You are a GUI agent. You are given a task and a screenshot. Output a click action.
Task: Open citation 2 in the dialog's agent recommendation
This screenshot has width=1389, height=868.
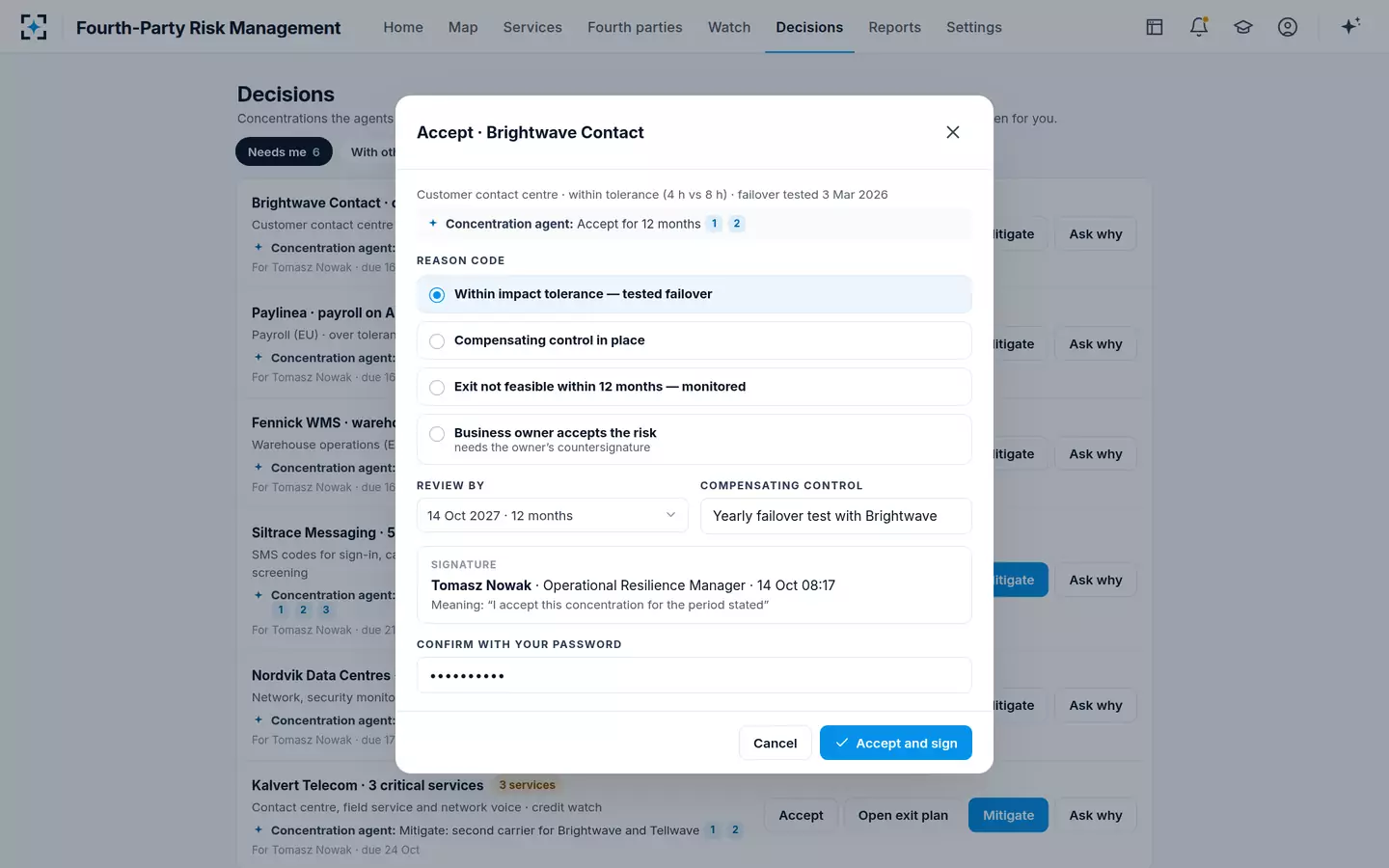tap(737, 224)
